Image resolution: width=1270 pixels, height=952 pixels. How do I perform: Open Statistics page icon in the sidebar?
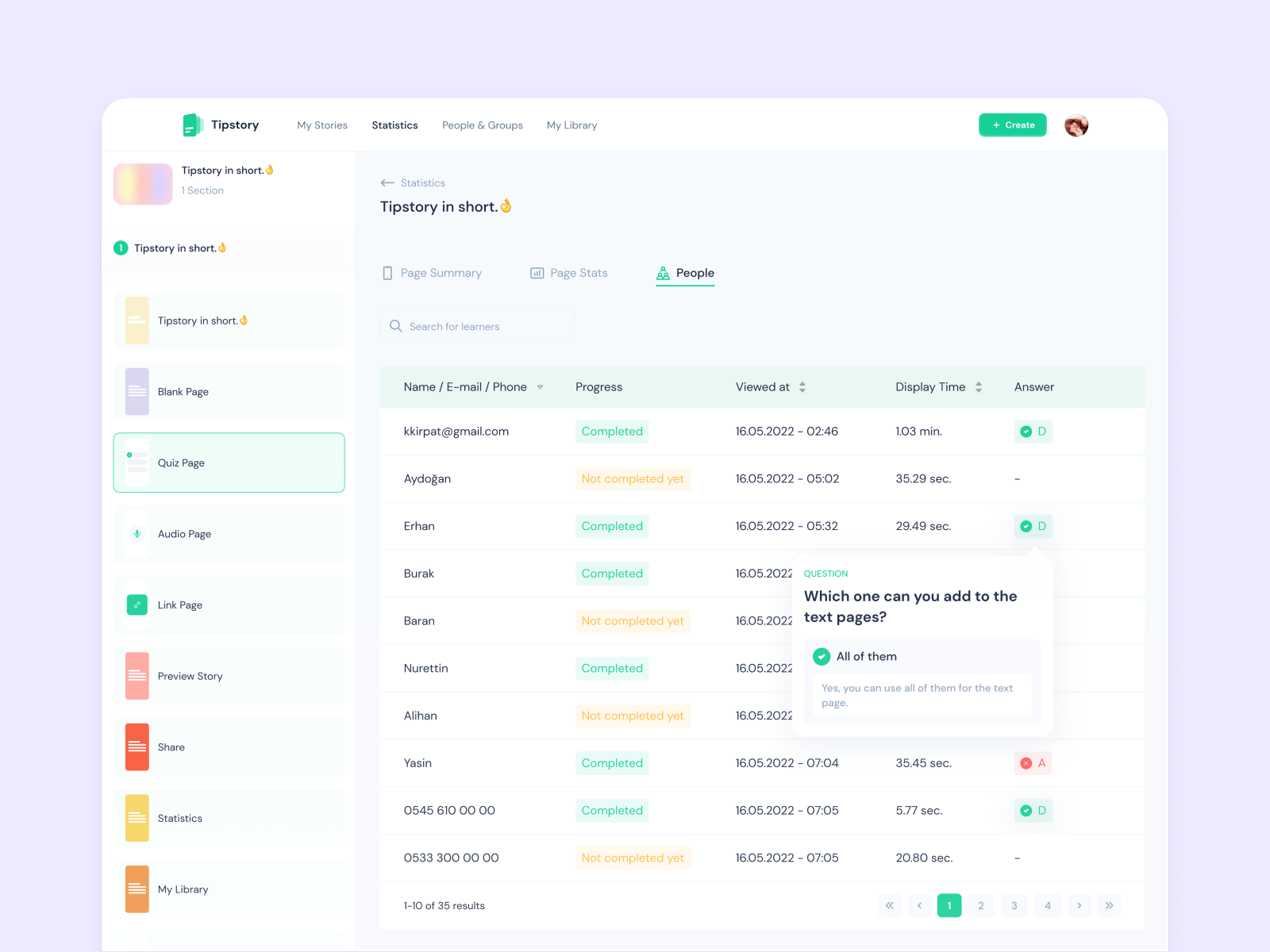pyautogui.click(x=137, y=818)
